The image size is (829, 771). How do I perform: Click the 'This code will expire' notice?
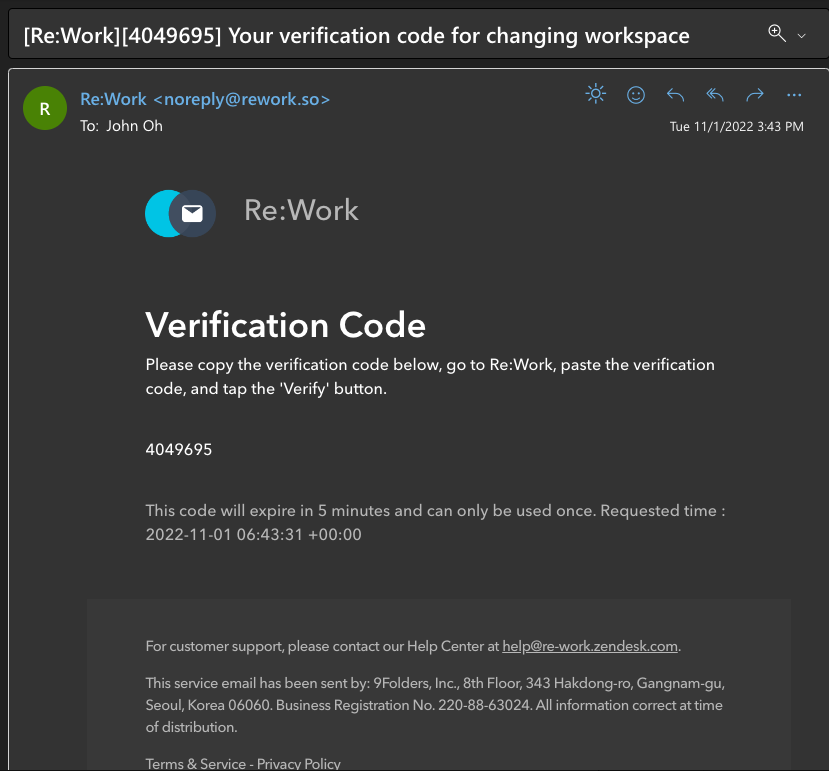point(435,522)
